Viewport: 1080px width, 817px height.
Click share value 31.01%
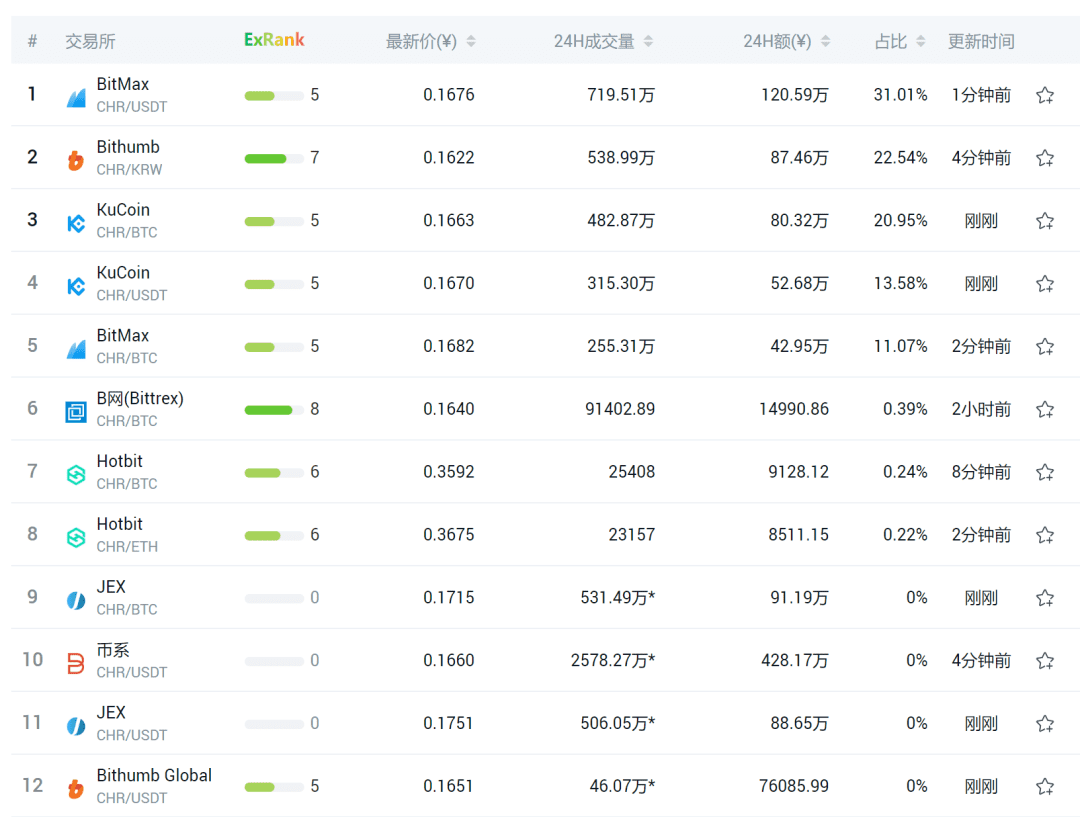pyautogui.click(x=900, y=95)
